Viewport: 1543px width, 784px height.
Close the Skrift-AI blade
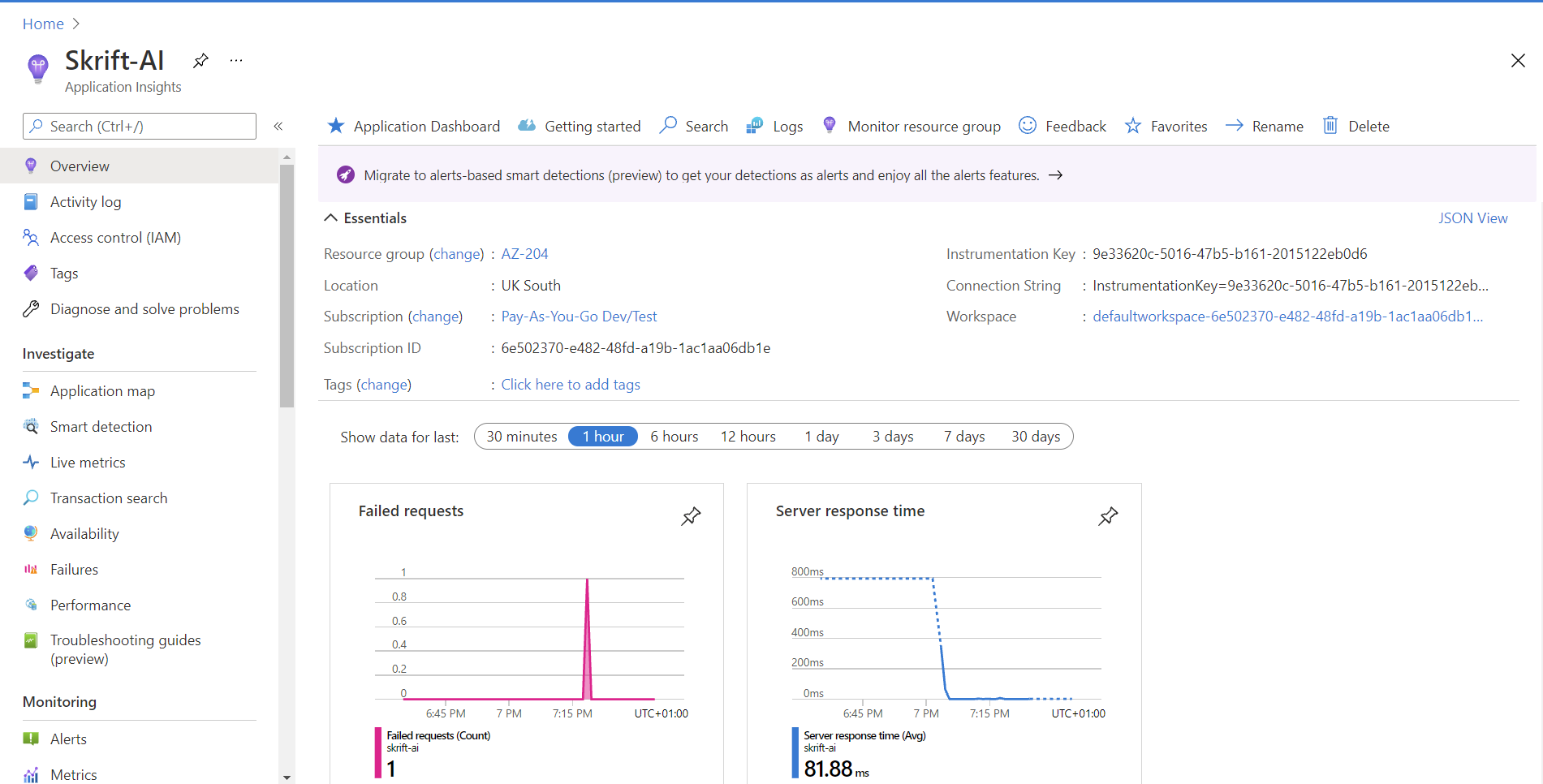point(1518,61)
